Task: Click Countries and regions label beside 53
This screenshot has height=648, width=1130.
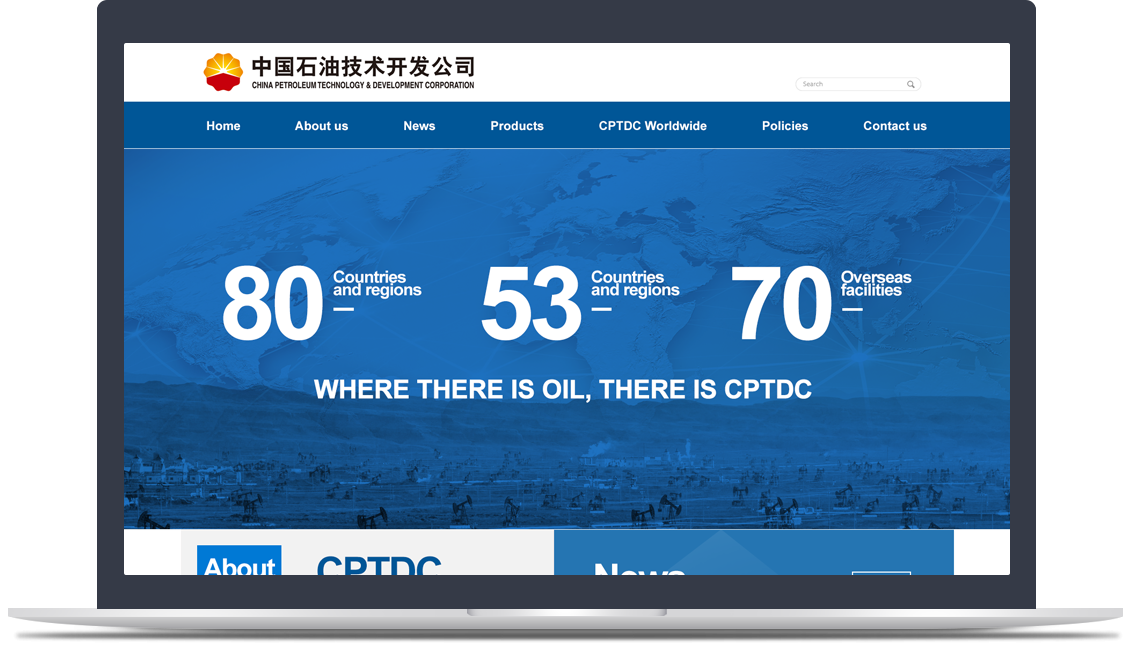Action: point(635,284)
